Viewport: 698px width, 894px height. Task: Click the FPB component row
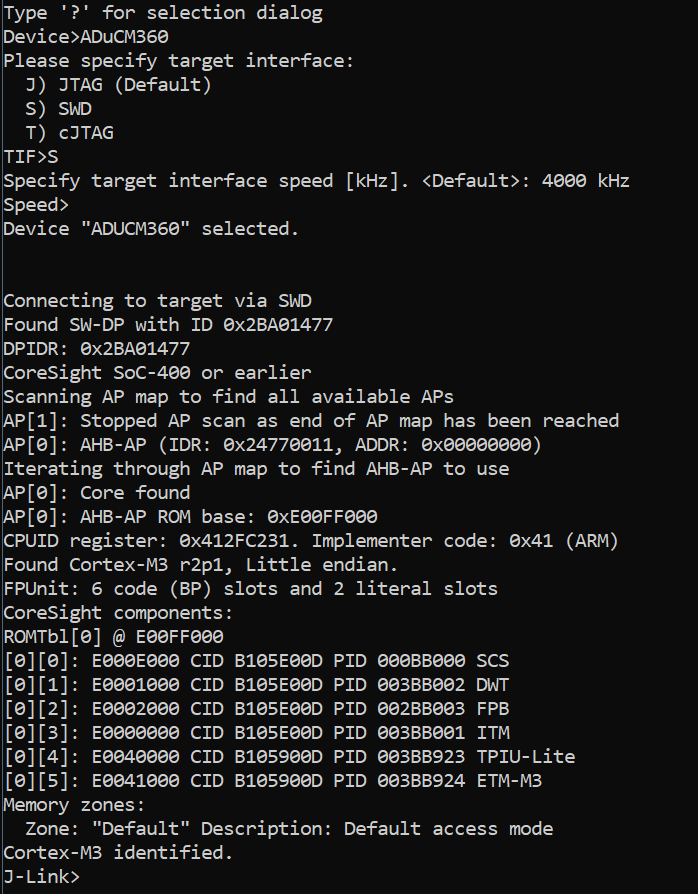point(256,709)
